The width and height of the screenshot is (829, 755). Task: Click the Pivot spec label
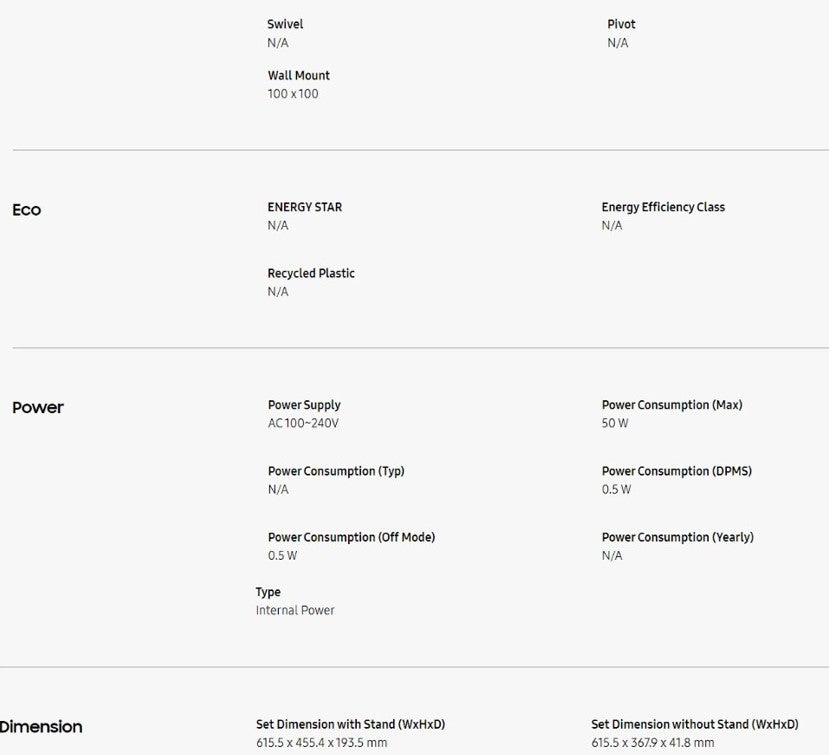pyautogui.click(x=621, y=24)
